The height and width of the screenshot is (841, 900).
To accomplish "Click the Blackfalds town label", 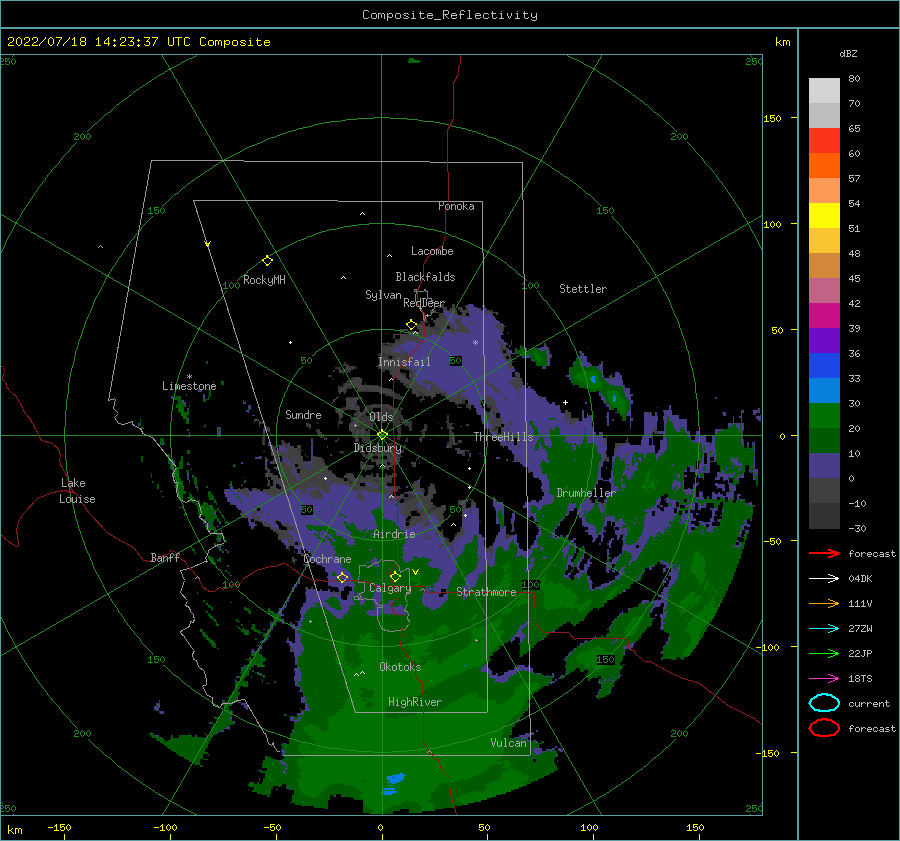I will coord(425,277).
